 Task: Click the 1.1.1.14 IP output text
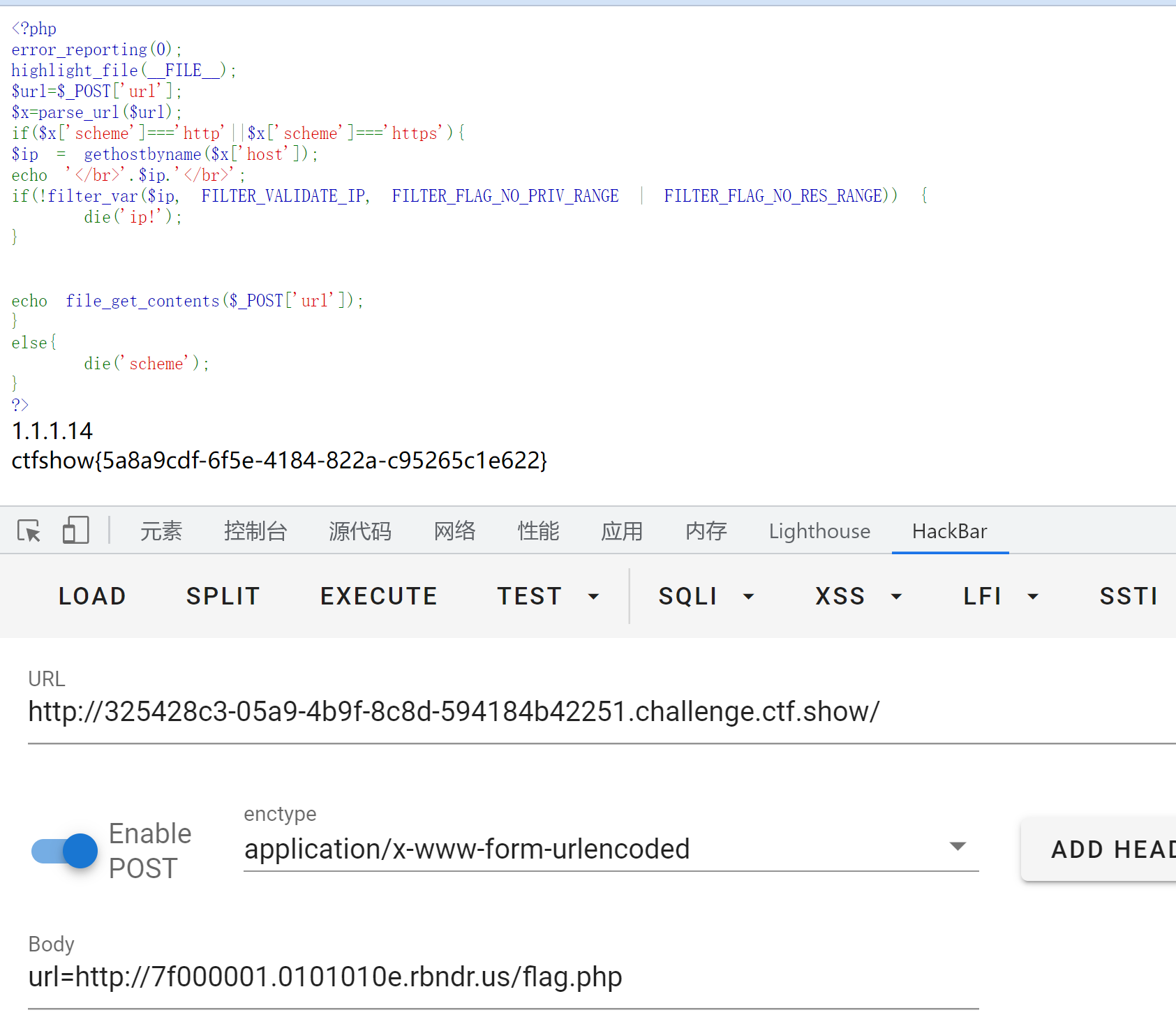click(x=52, y=431)
